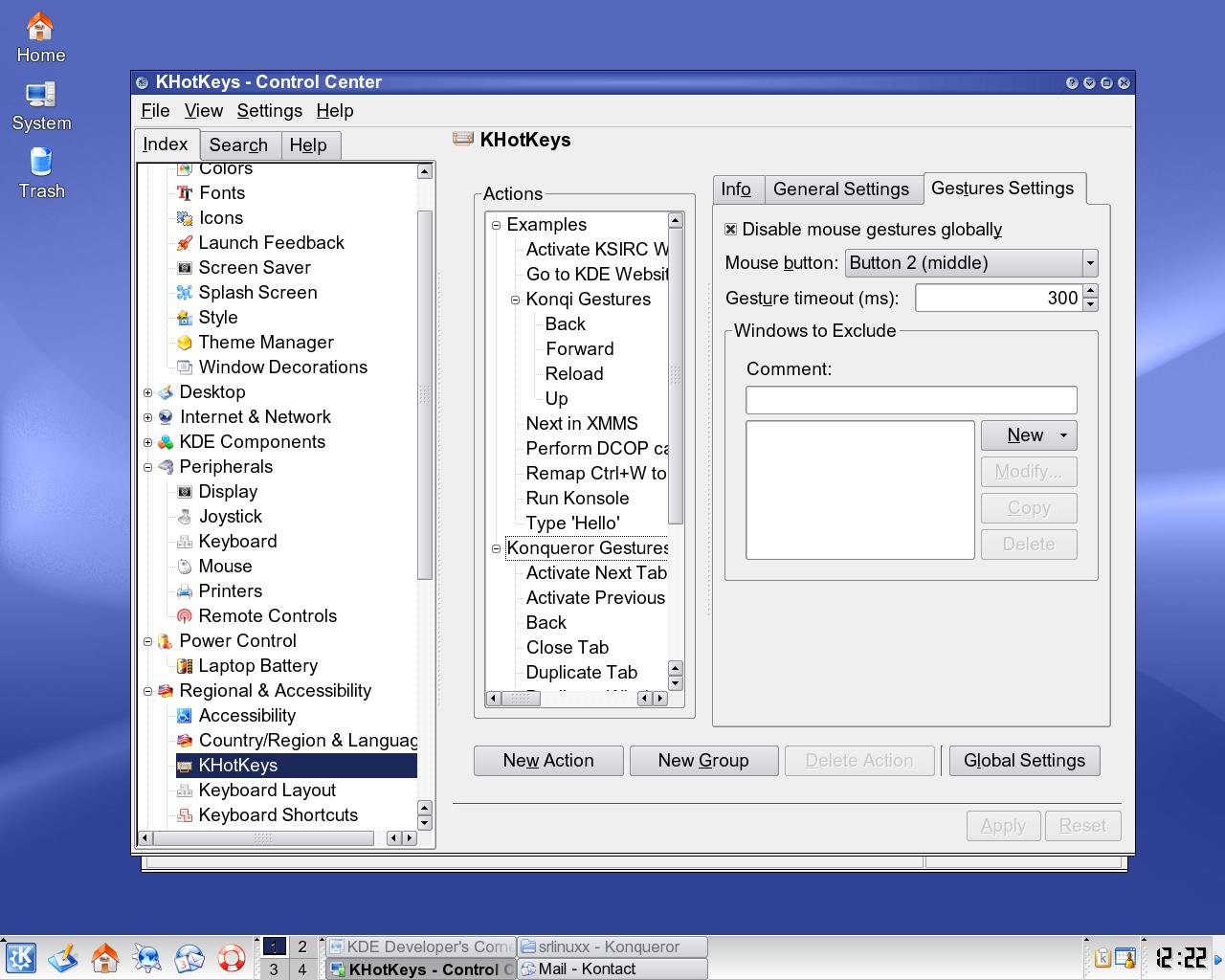Open the File menu
Screen dimensions: 1225x980
pyautogui.click(x=155, y=111)
